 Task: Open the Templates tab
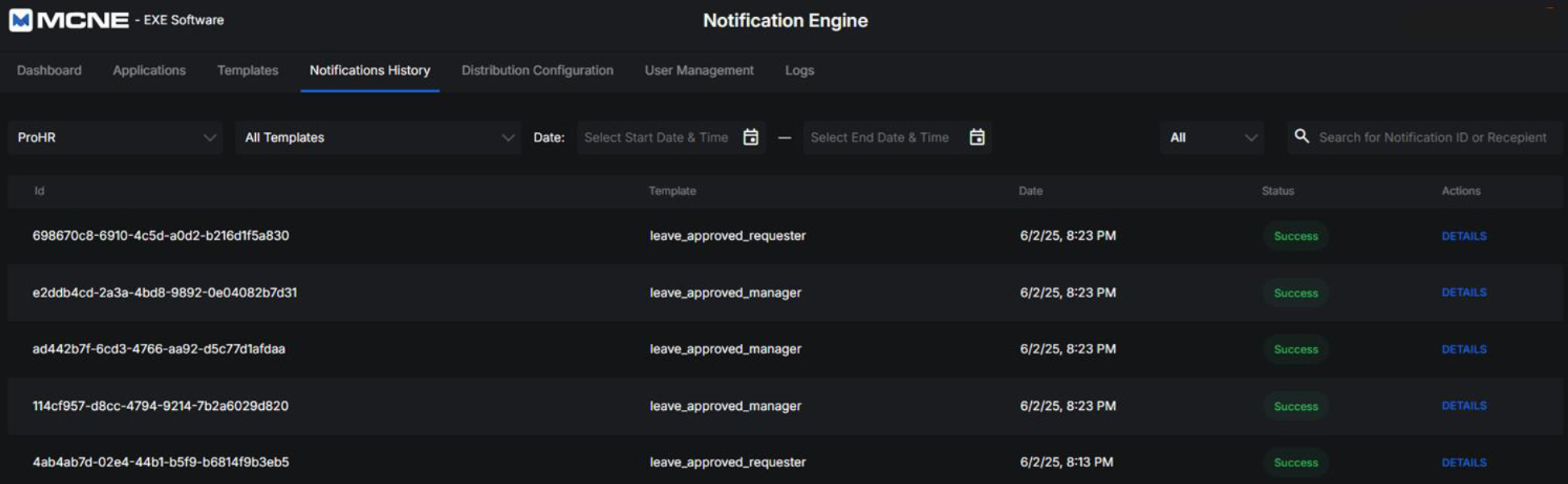click(x=247, y=71)
